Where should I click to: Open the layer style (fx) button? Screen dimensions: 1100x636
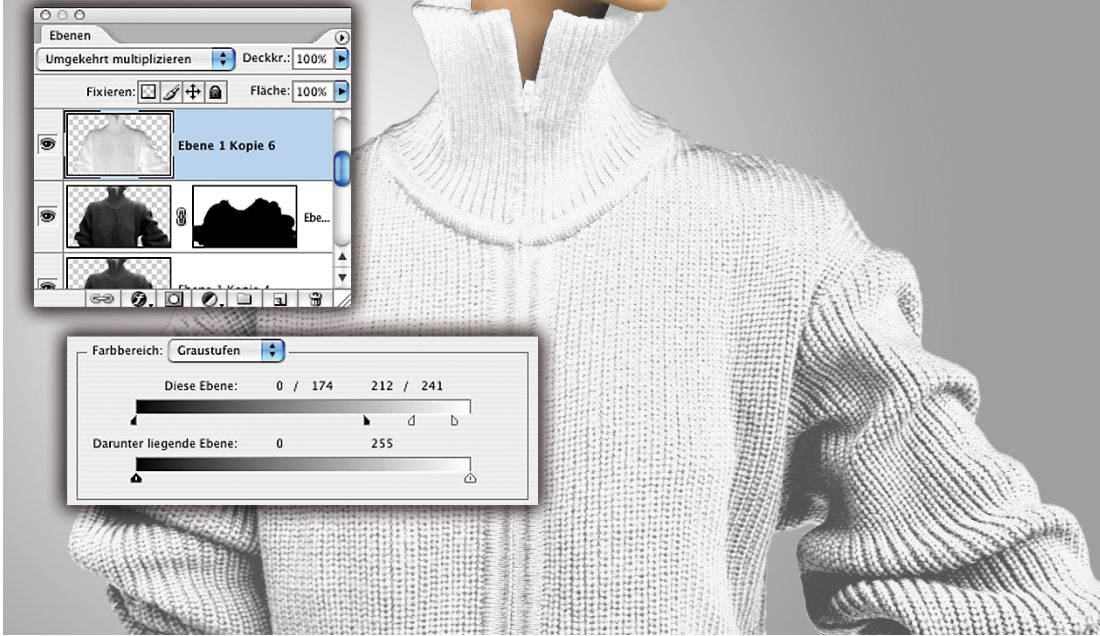(x=140, y=298)
